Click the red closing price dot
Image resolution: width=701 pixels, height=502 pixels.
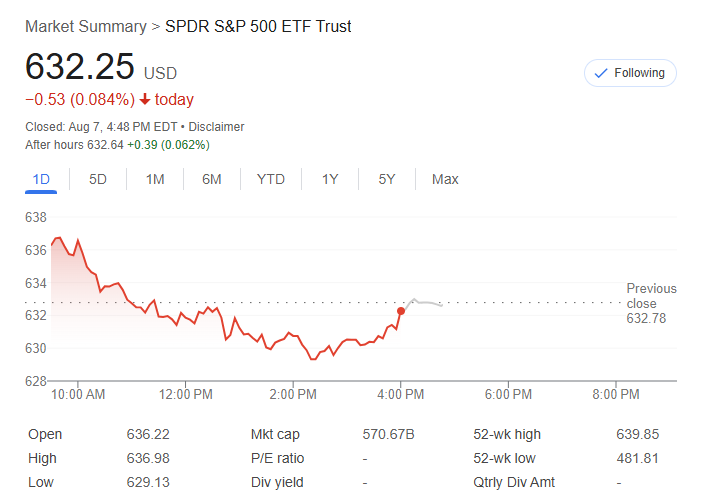point(401,311)
